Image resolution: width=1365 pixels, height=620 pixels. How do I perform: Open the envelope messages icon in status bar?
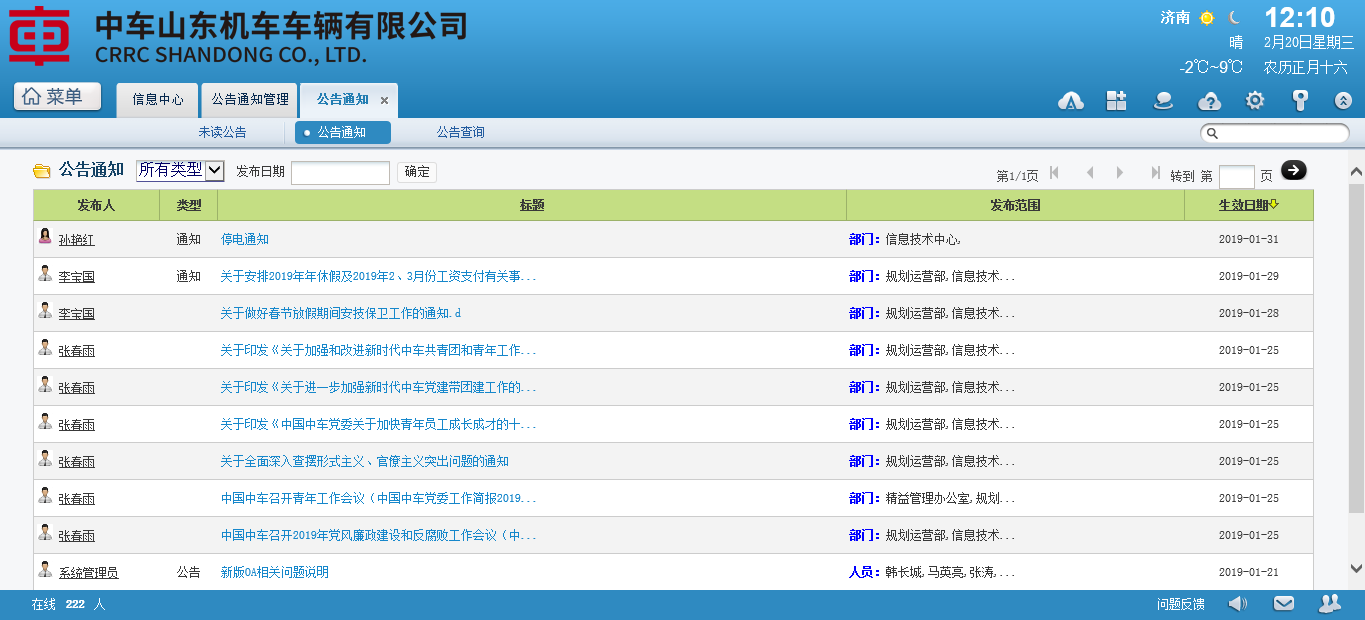[1283, 604]
